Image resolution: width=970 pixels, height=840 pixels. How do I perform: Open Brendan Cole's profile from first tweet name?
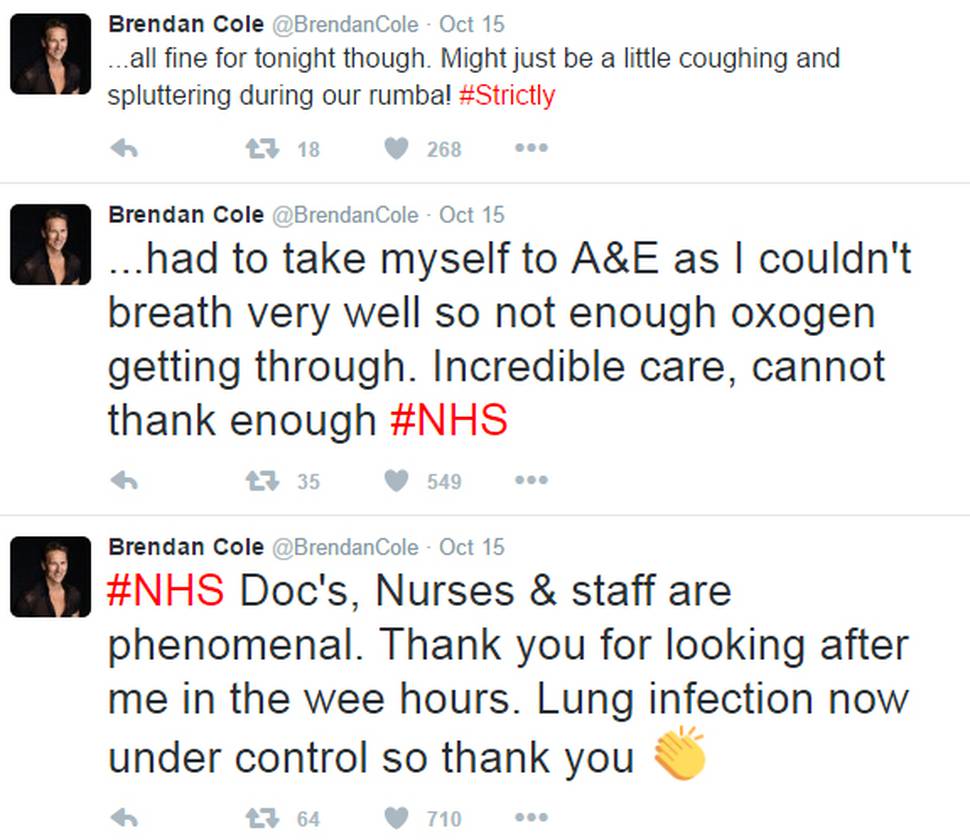pos(186,25)
